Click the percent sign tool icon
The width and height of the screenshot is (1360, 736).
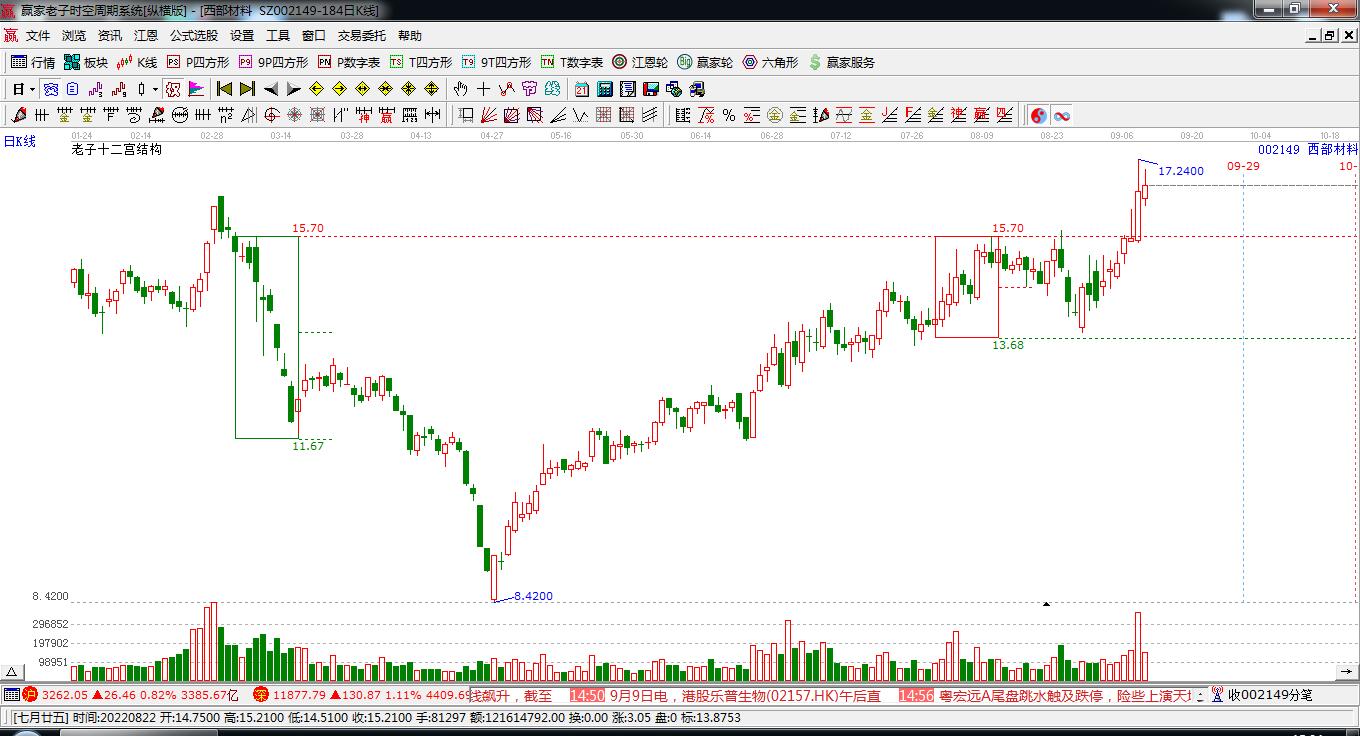click(729, 115)
